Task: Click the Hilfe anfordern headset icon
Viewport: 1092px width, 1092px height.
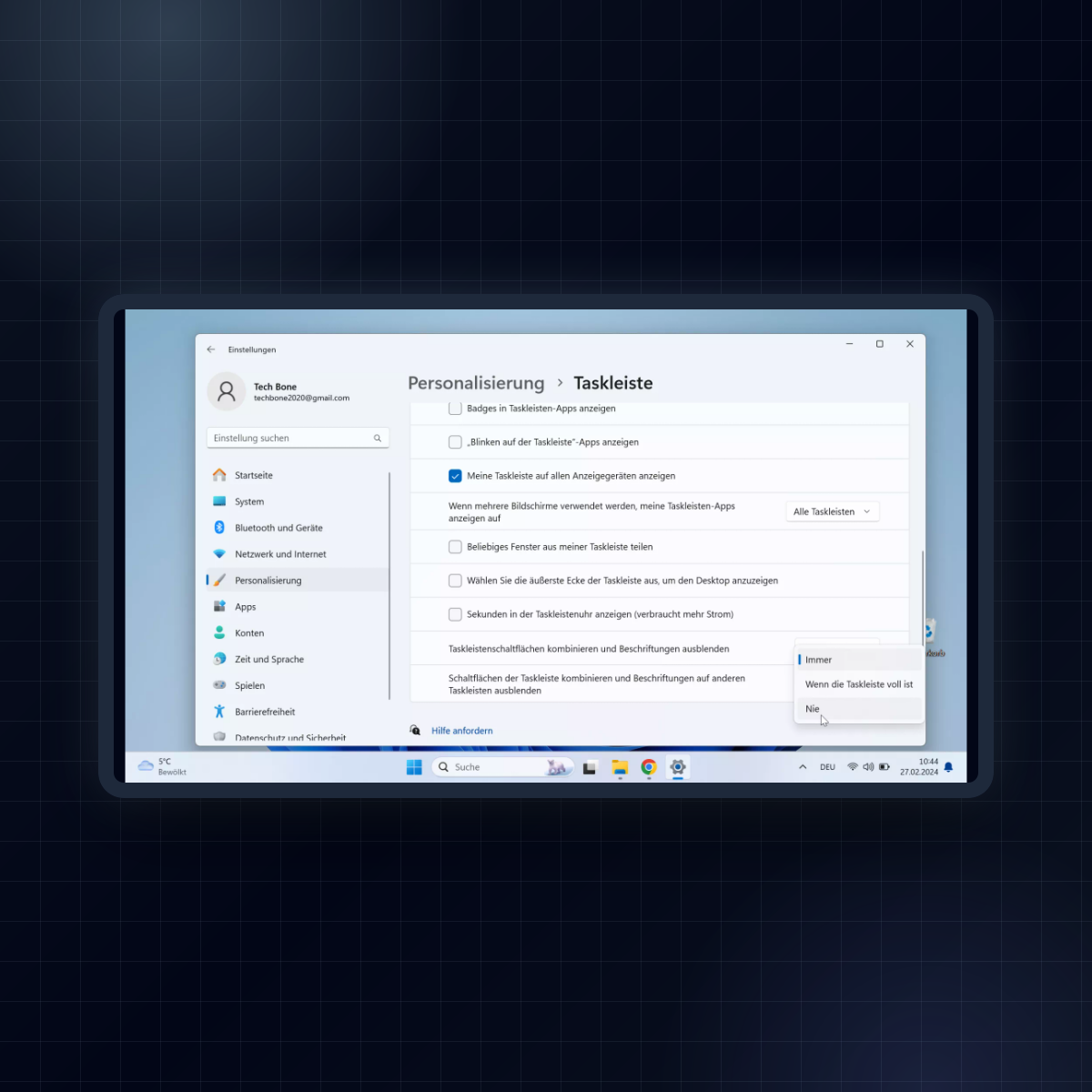Action: click(415, 730)
